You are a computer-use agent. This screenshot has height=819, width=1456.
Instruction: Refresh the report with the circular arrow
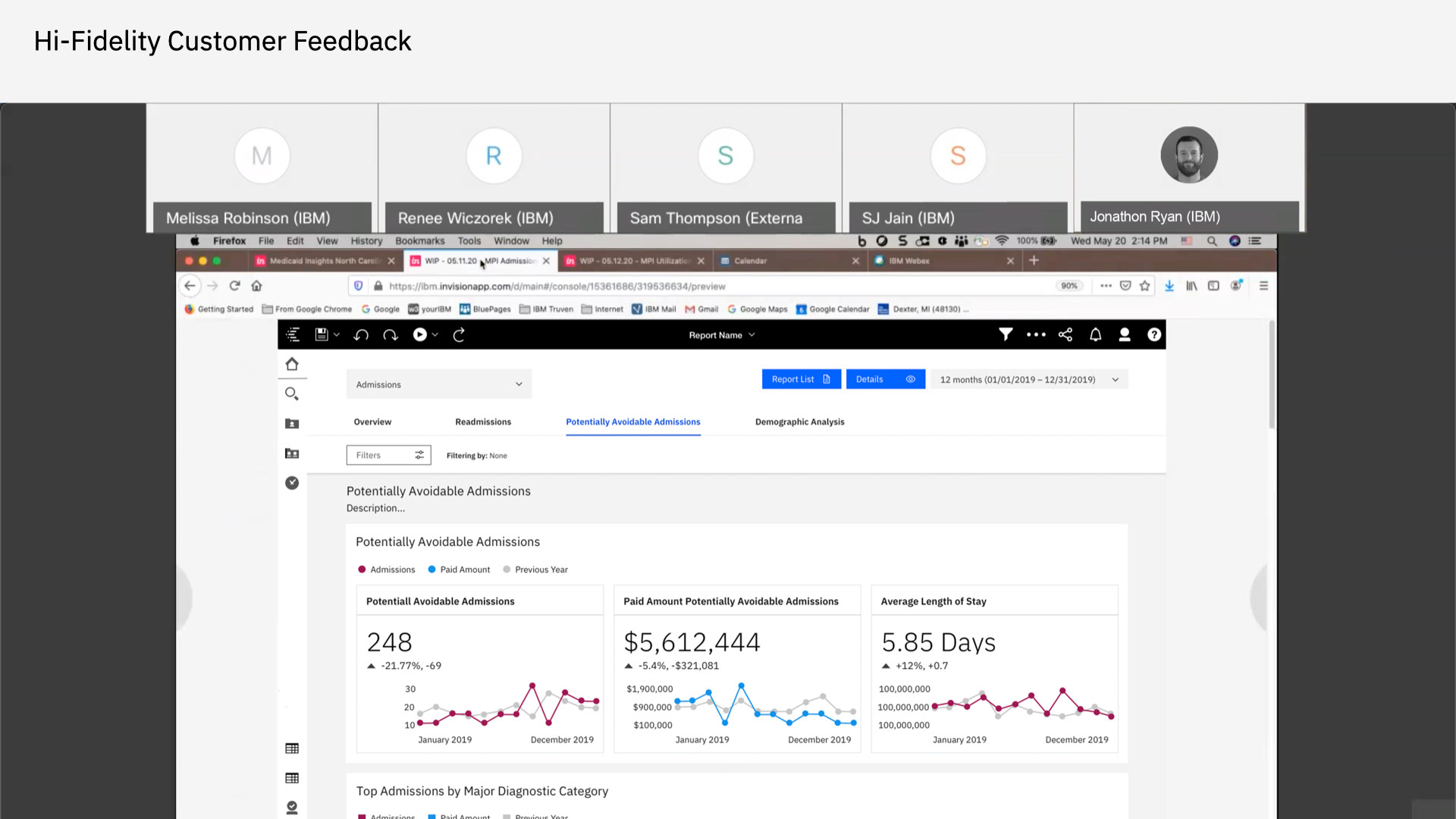tap(459, 334)
